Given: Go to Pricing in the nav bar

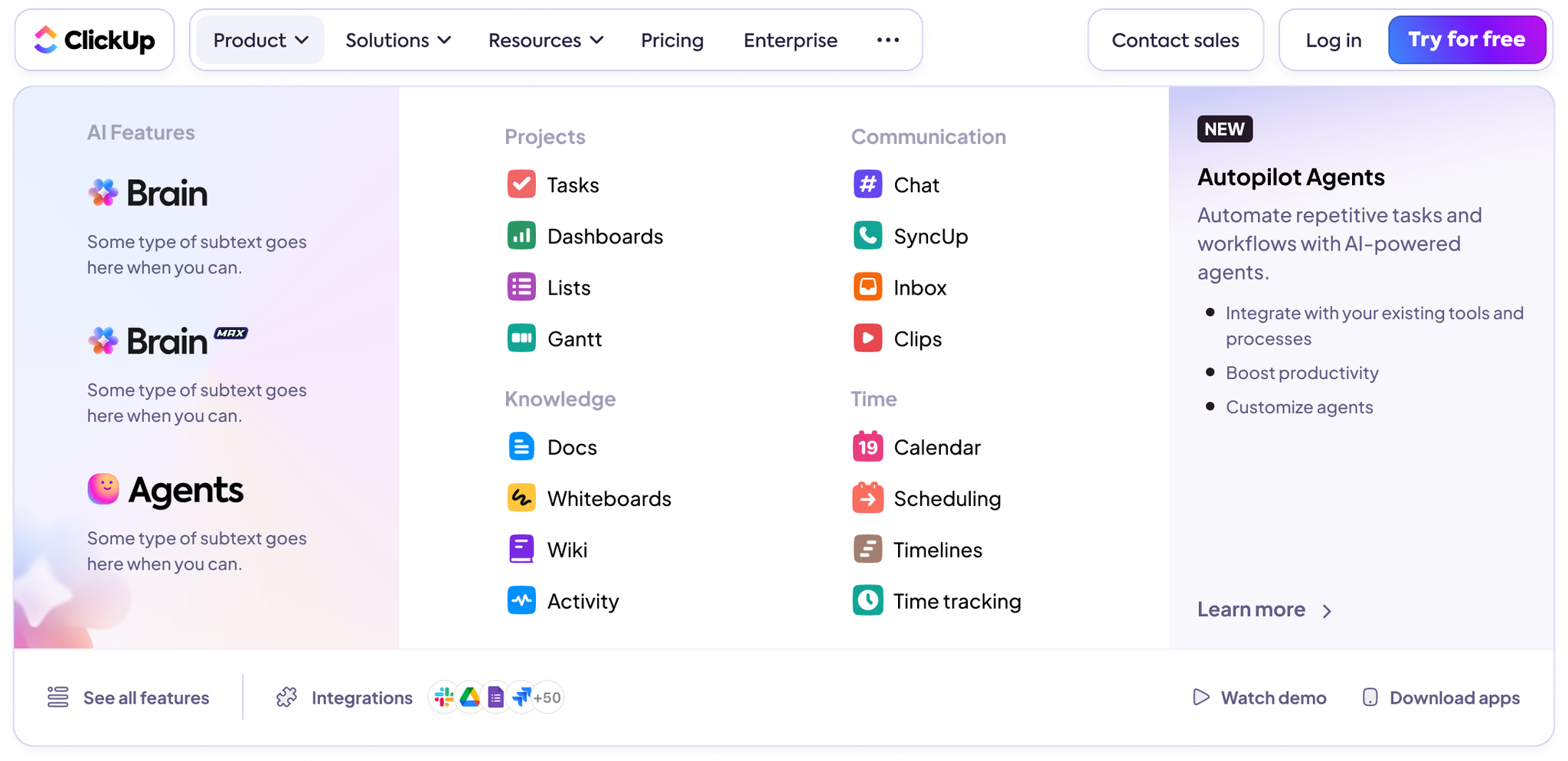Looking at the screenshot, I should tap(672, 40).
